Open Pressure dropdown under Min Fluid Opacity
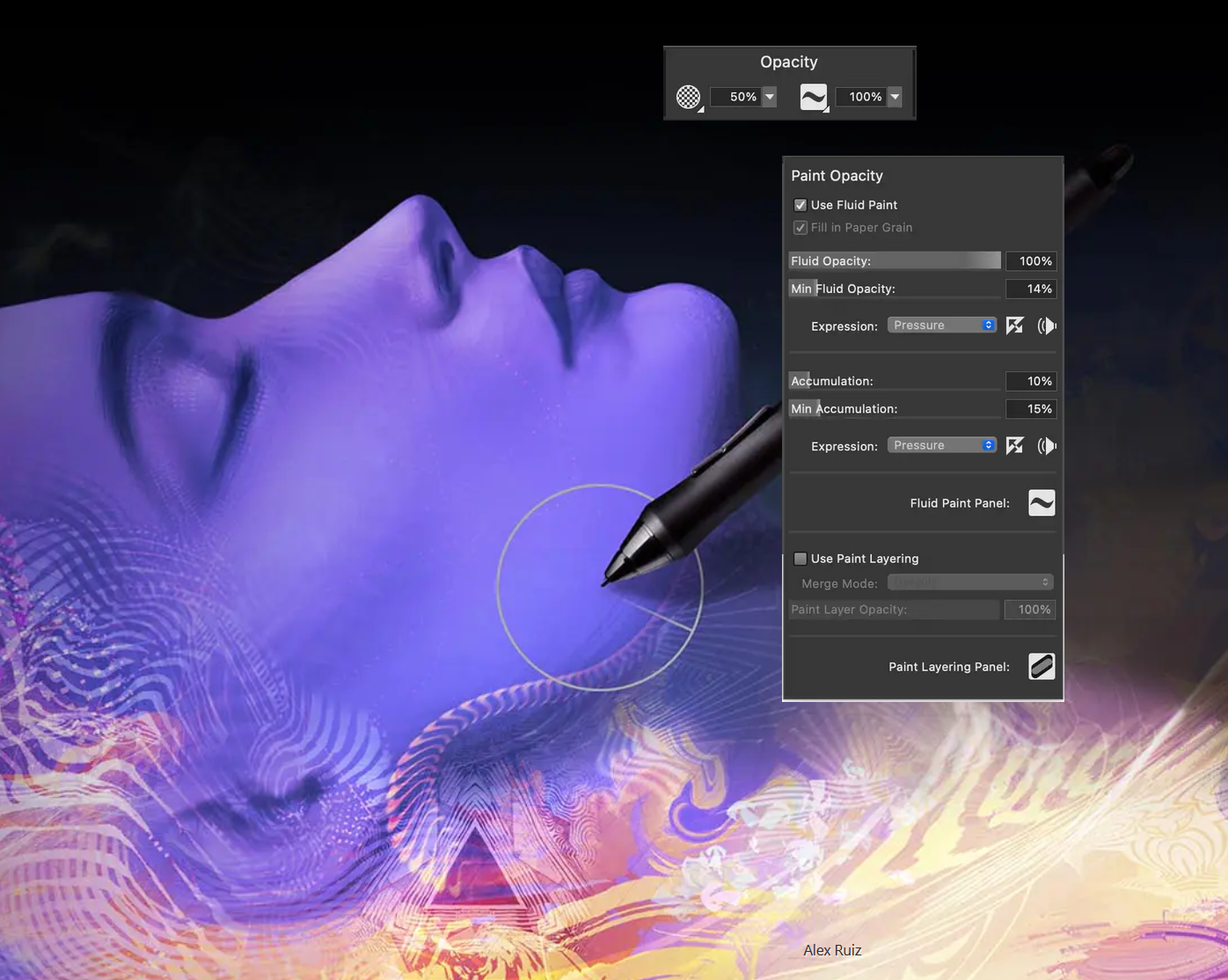 942,325
